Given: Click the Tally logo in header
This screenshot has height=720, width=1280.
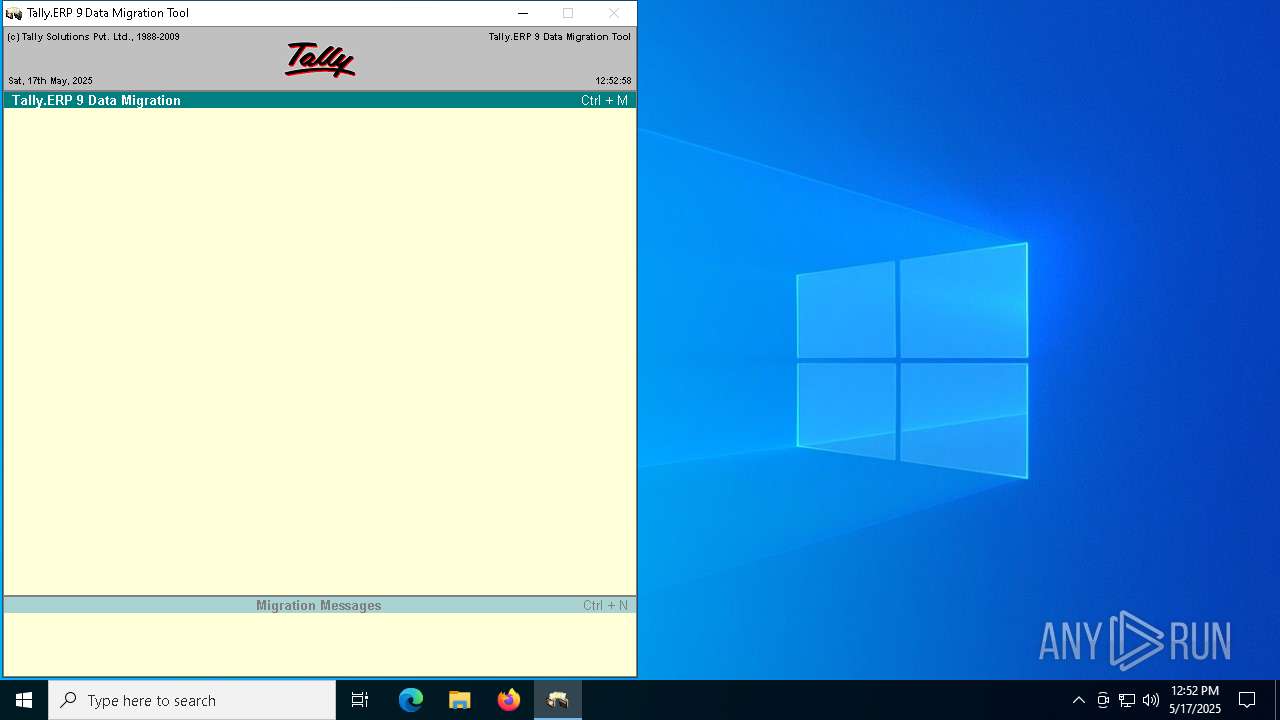Looking at the screenshot, I should pos(320,60).
